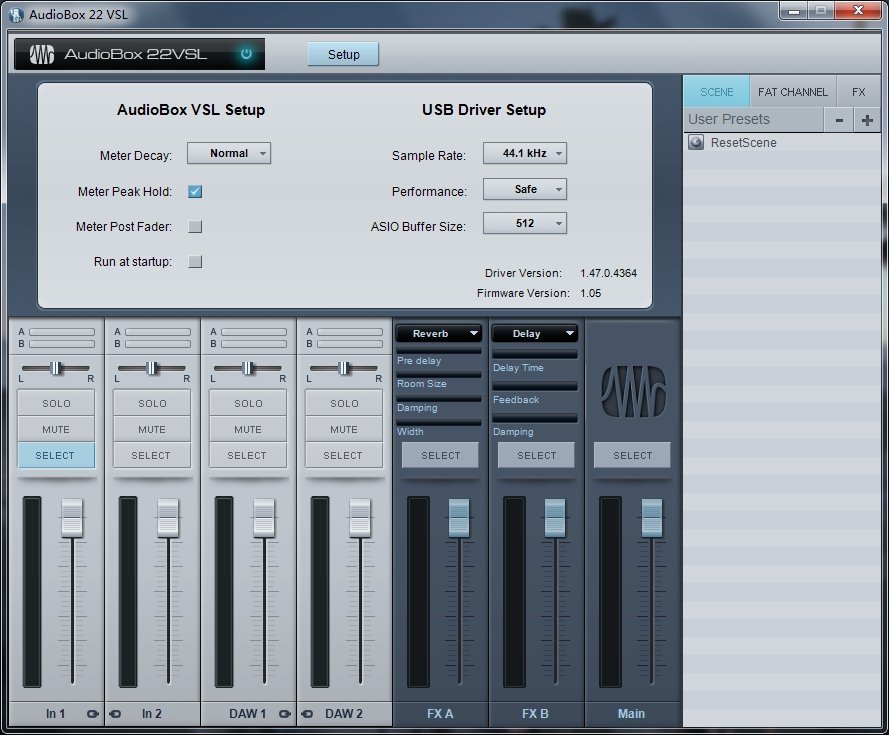Mute the In 1 channel

(57, 429)
